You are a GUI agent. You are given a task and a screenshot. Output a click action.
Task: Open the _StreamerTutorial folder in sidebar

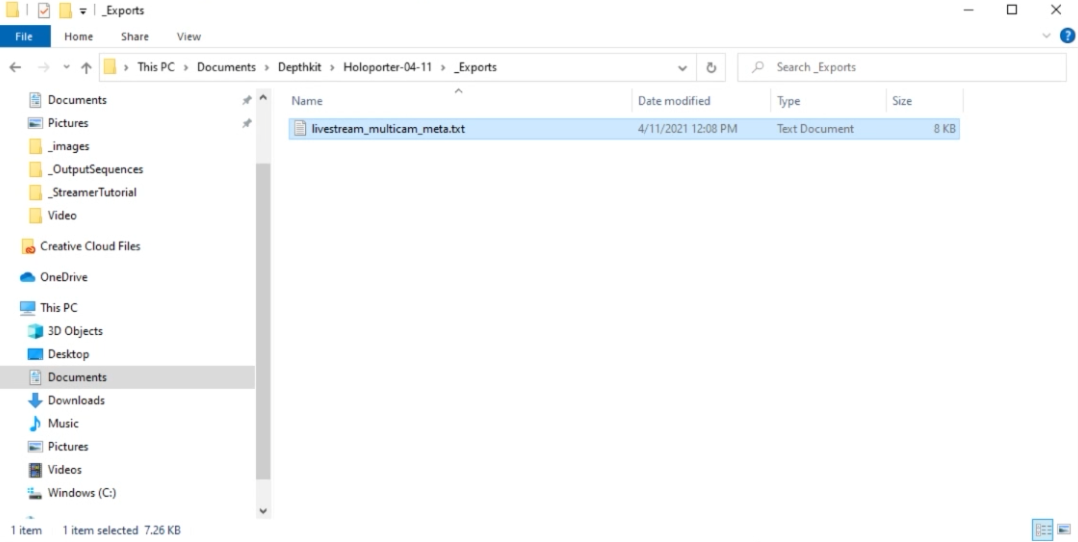point(94,193)
